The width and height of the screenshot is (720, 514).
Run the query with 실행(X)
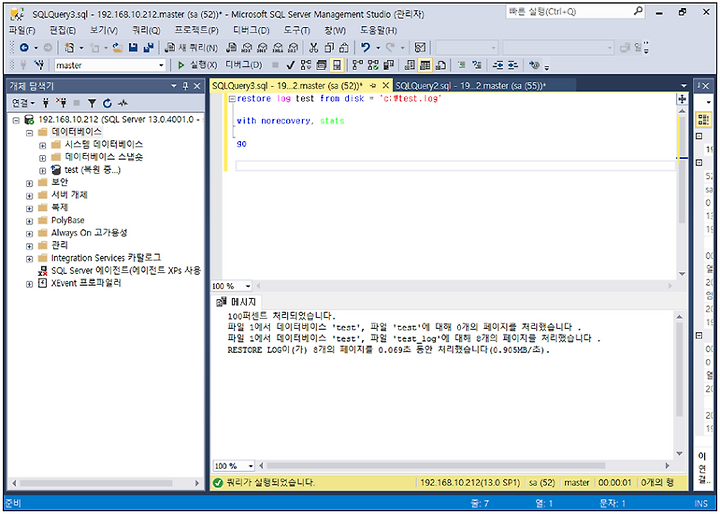197,65
